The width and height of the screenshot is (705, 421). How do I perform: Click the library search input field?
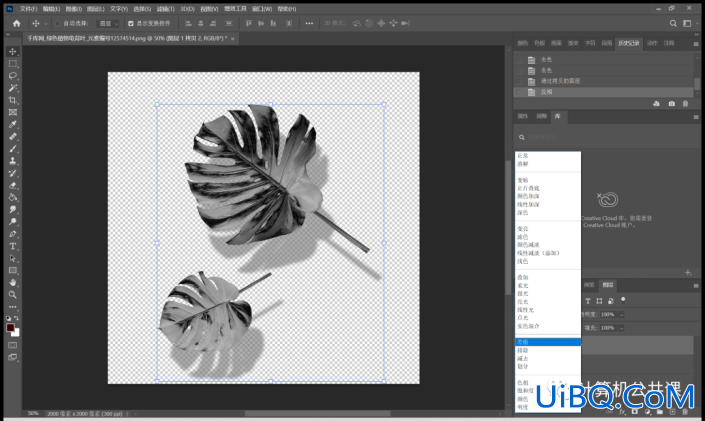[607, 137]
